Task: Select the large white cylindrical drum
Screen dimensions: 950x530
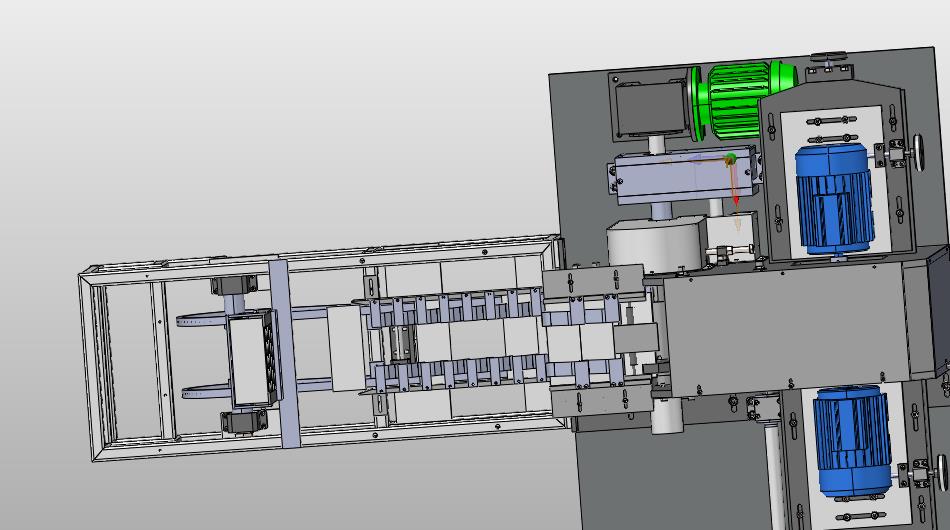Action: tap(656, 245)
